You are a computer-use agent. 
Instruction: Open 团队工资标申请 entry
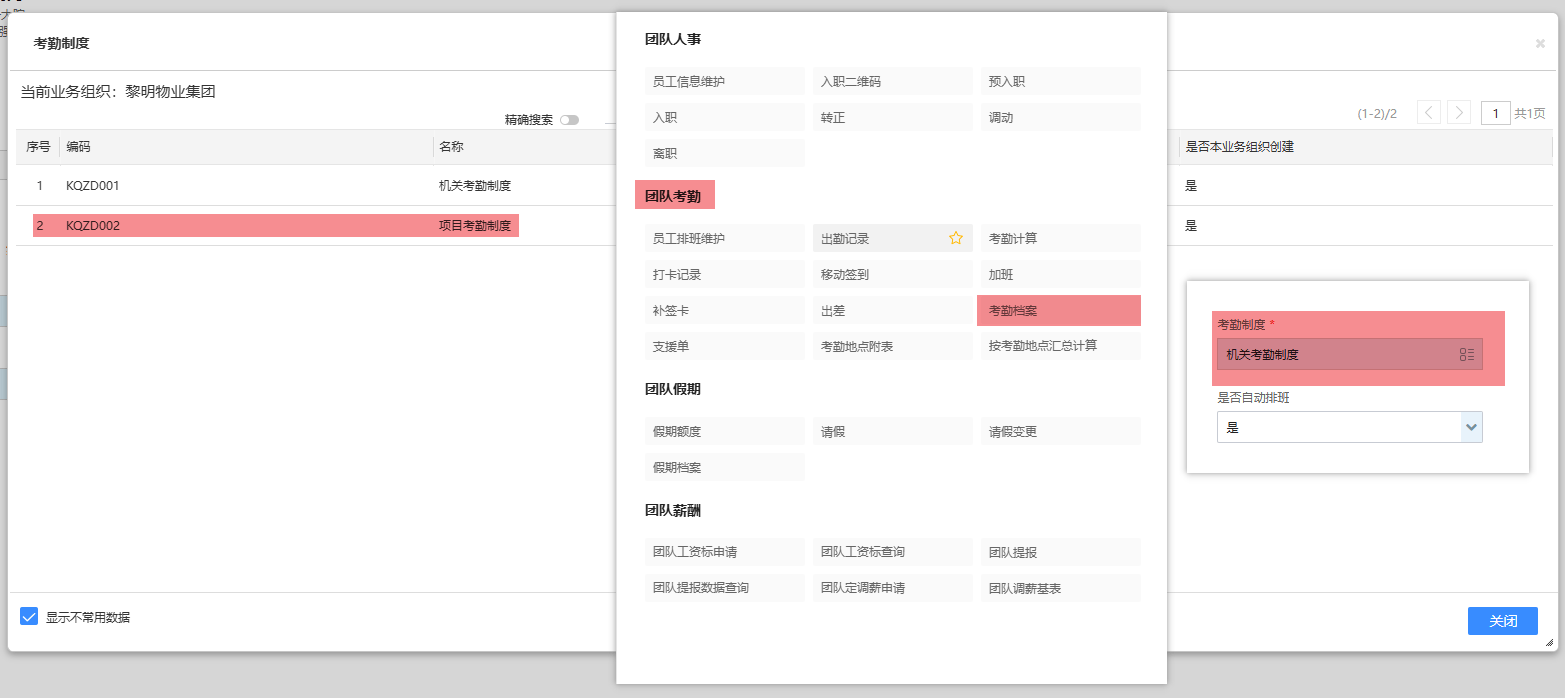click(x=724, y=552)
